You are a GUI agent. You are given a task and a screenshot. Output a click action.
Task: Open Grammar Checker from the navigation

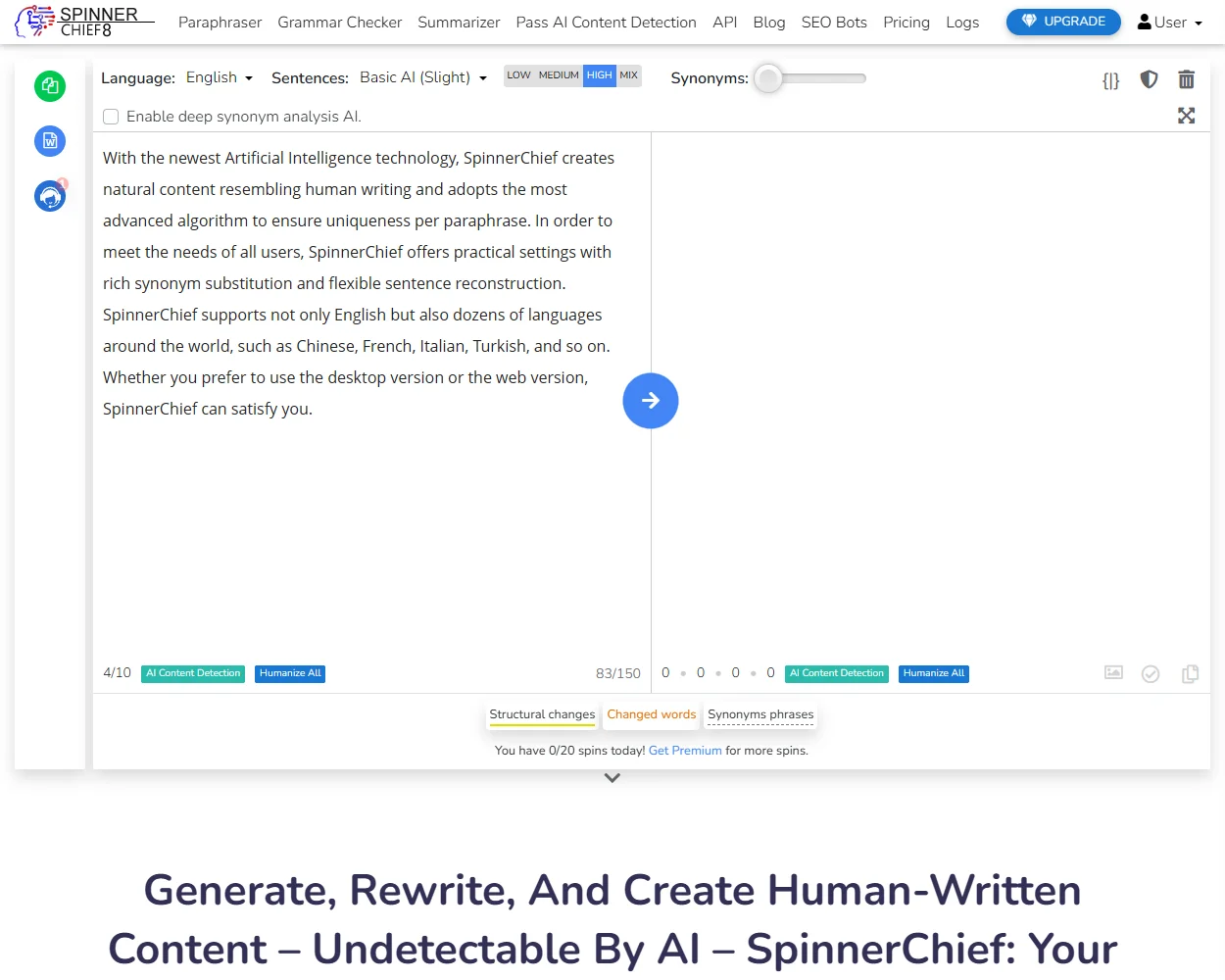[x=339, y=23]
